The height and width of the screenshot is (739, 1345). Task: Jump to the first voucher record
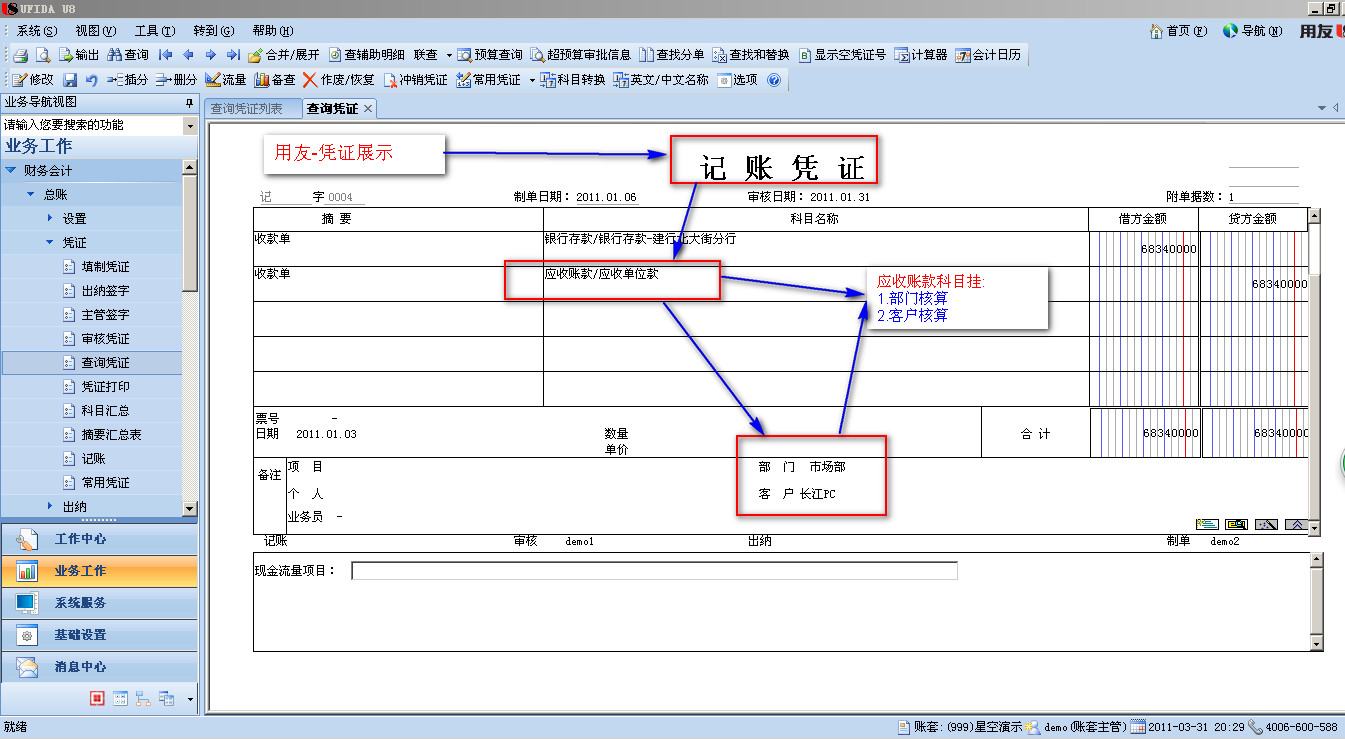[165, 55]
